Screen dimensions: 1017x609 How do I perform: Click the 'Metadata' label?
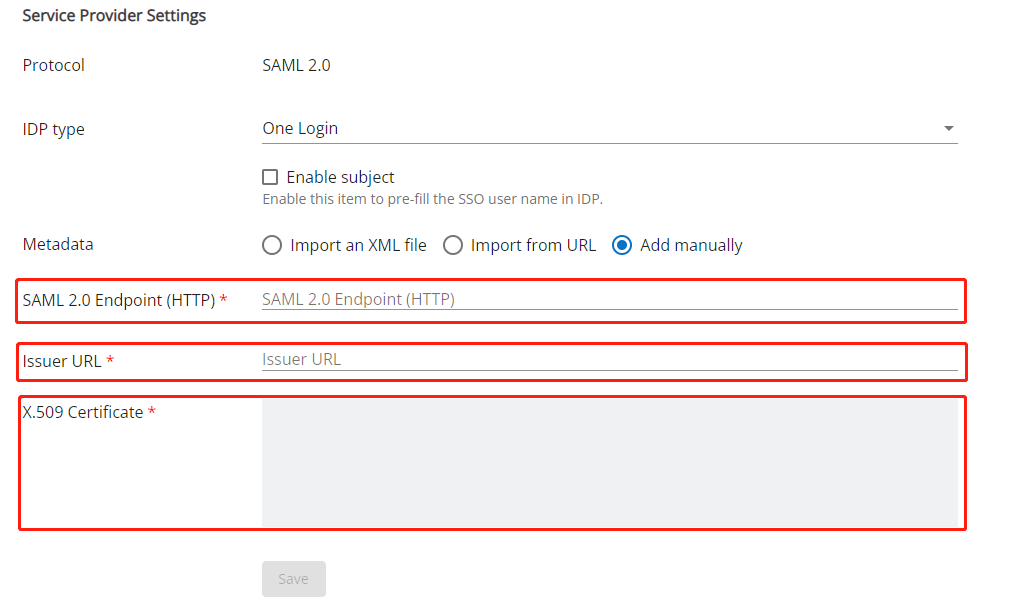[x=58, y=245]
